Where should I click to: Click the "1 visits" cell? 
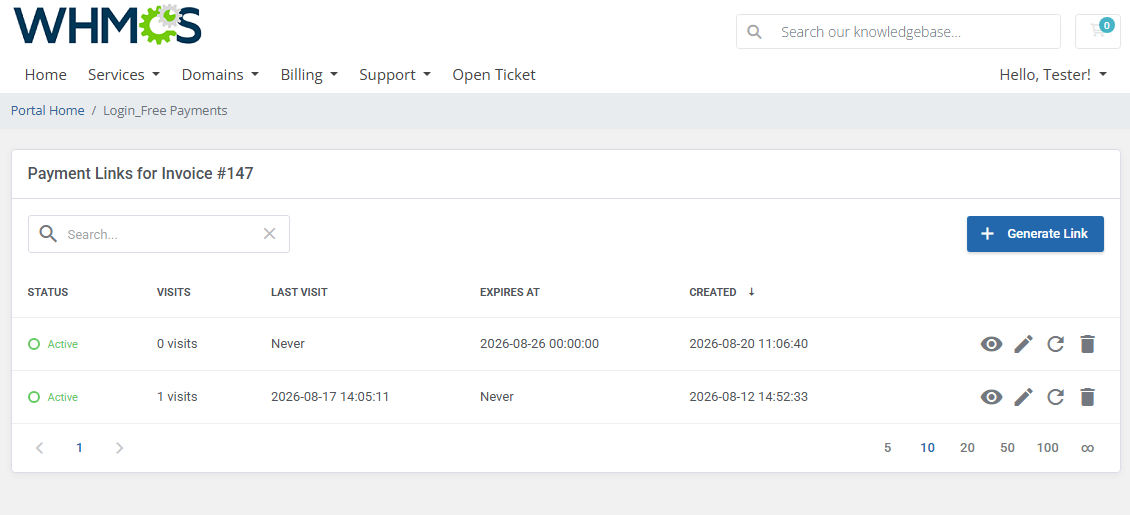177,397
